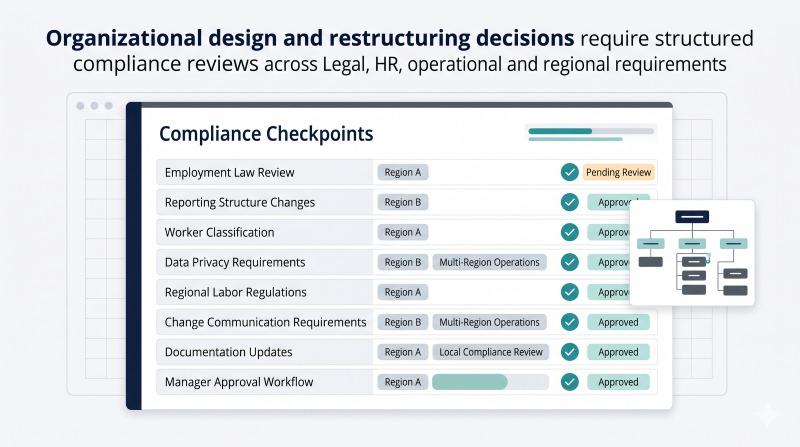Screen dimensions: 800x447
Task: Click the checkmark in Change Communication Requirements row
Action: 569,322
